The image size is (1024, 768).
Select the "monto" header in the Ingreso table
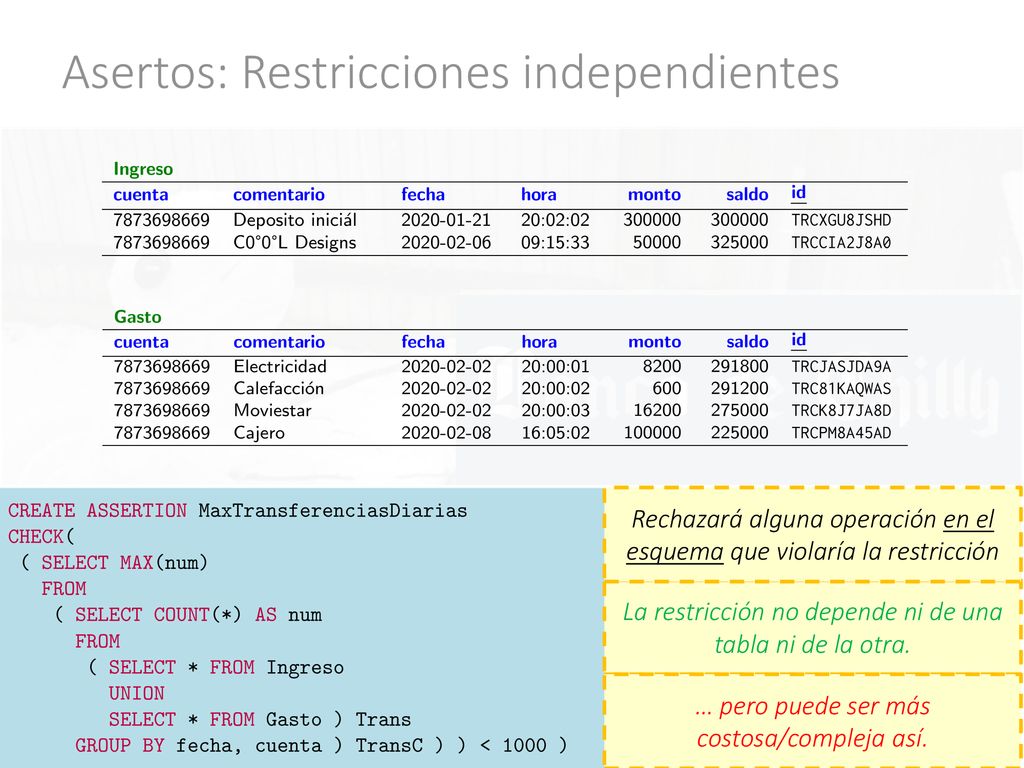654,195
